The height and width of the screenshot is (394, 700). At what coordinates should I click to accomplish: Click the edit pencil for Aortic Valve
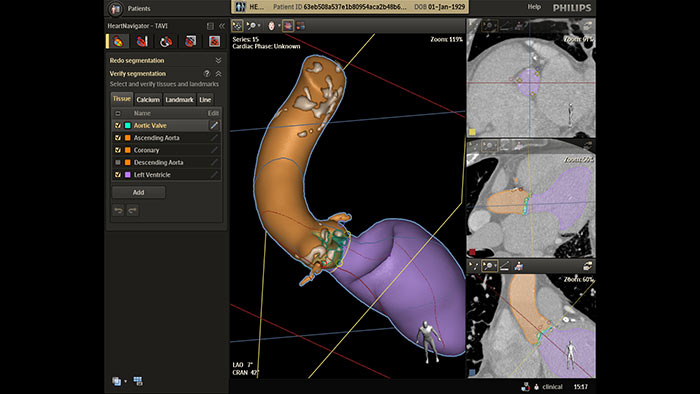[214, 125]
